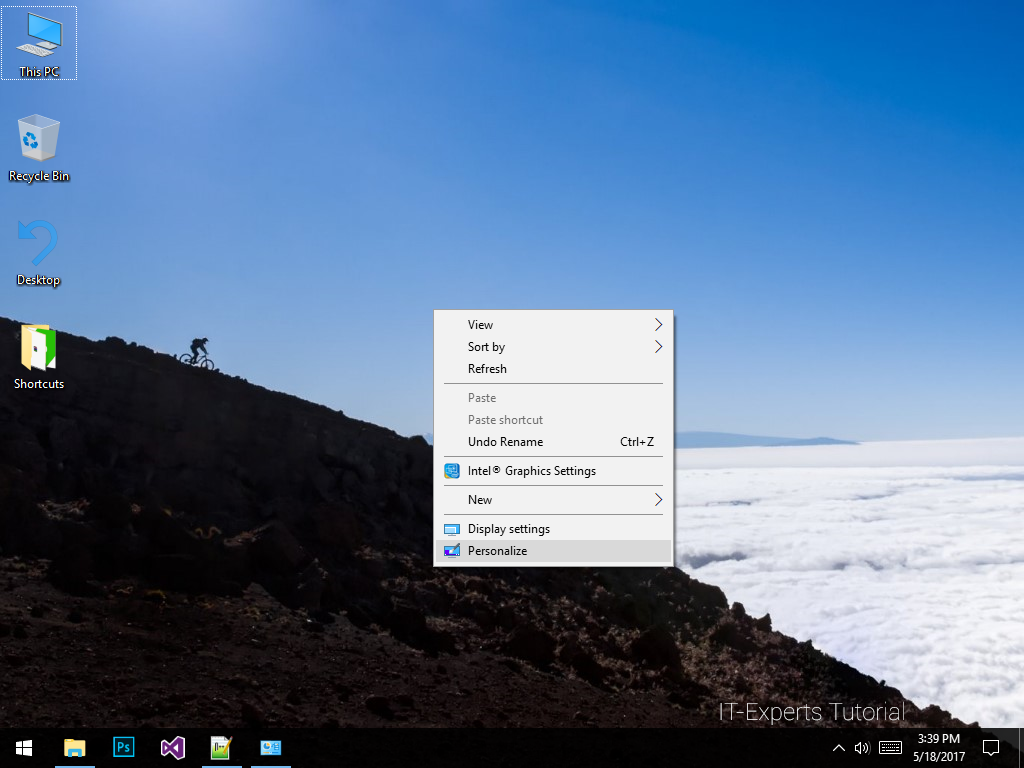1024x768 pixels.
Task: Open Visual Studio from the taskbar
Action: pos(173,747)
